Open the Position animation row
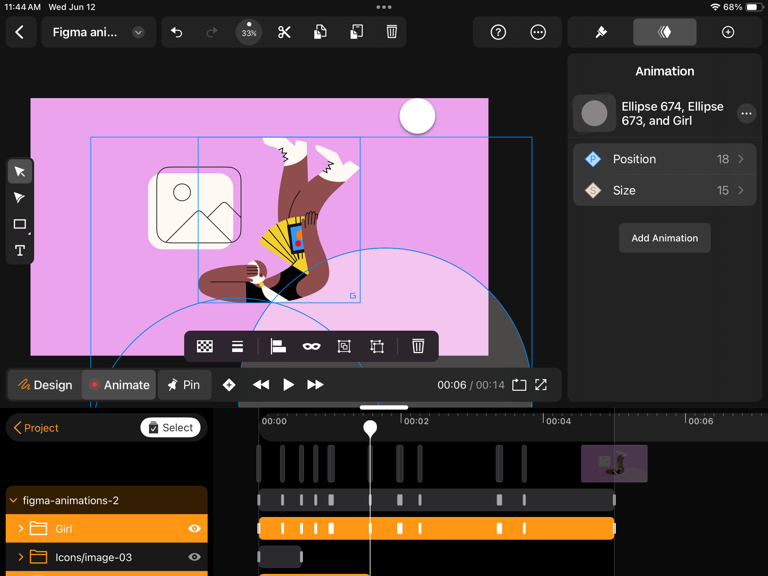 [x=664, y=159]
